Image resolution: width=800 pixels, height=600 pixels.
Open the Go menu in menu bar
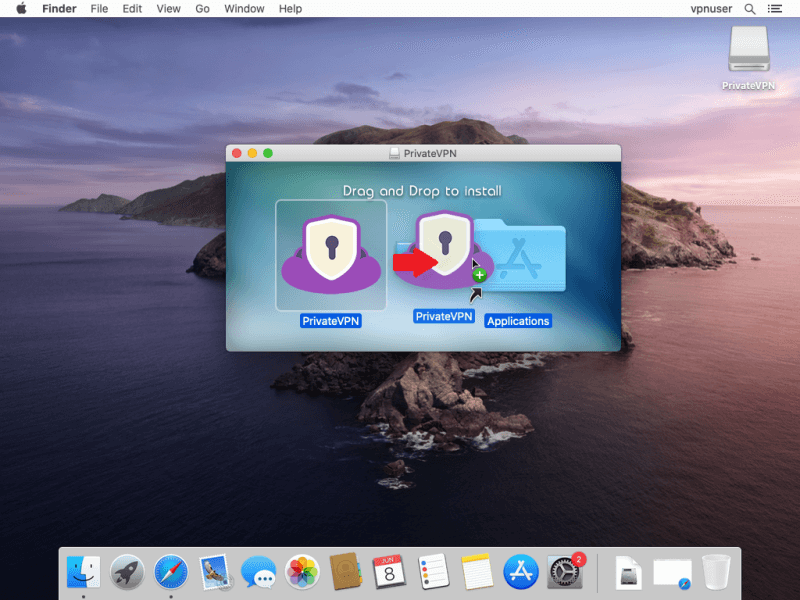coord(203,9)
